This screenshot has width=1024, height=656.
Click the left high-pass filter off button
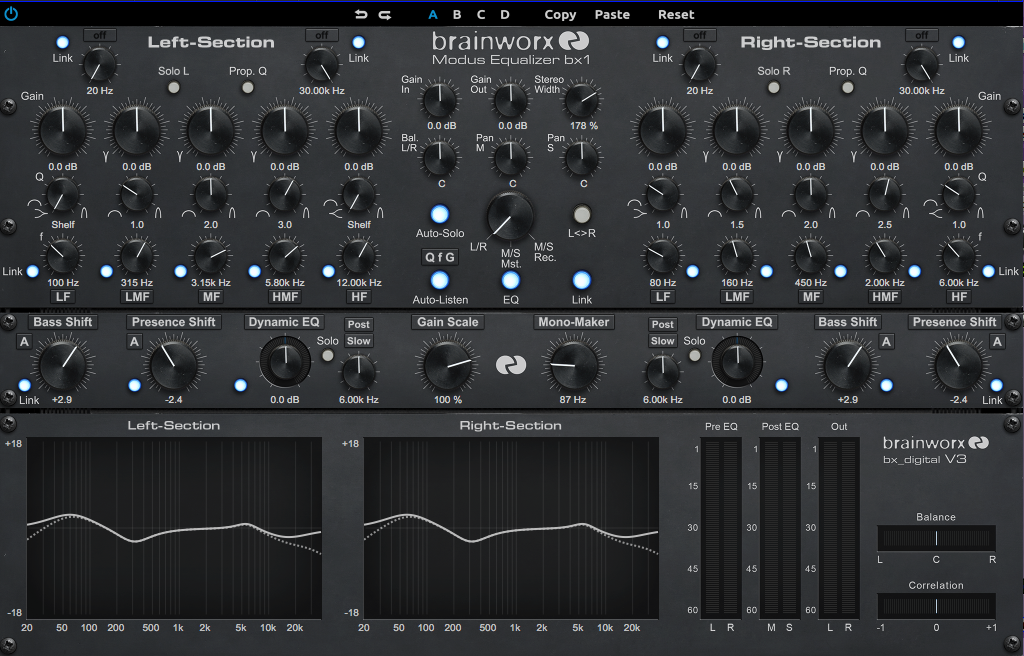coord(100,35)
